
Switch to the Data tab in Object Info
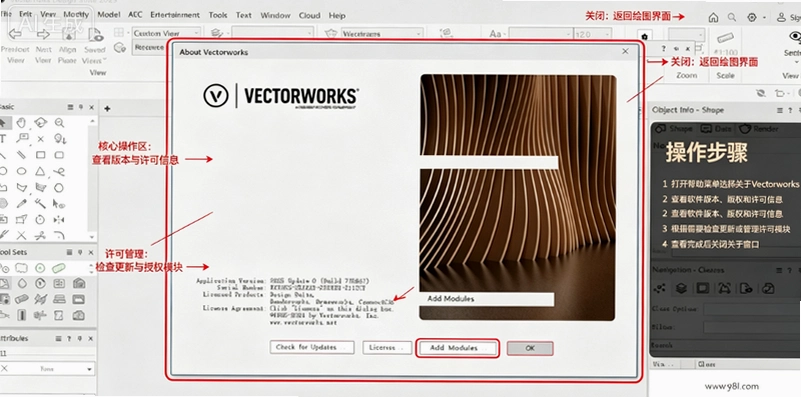tap(716, 129)
